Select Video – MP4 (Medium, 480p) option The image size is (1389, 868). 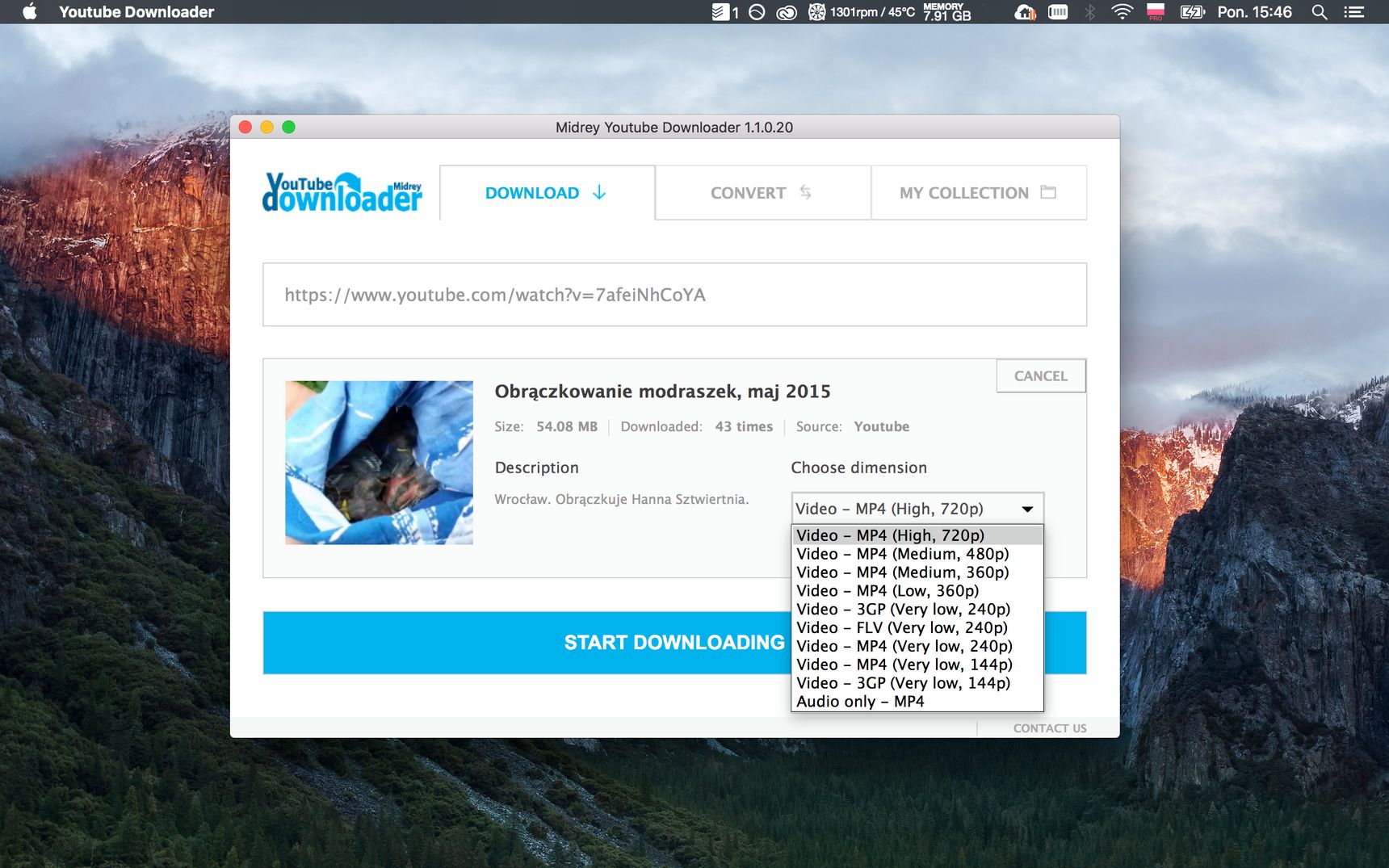click(917, 554)
